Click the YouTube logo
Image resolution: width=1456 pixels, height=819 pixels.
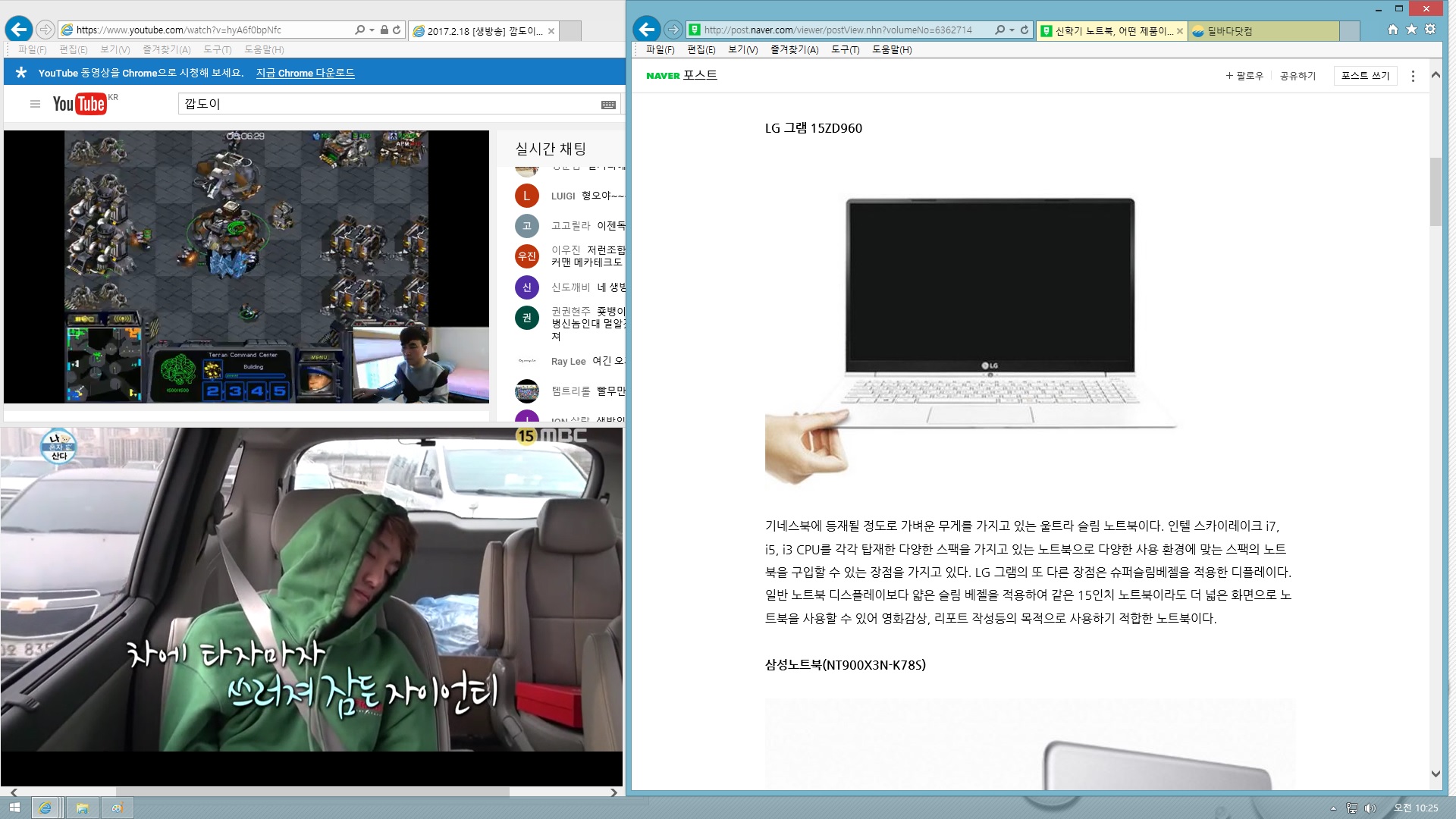(79, 104)
